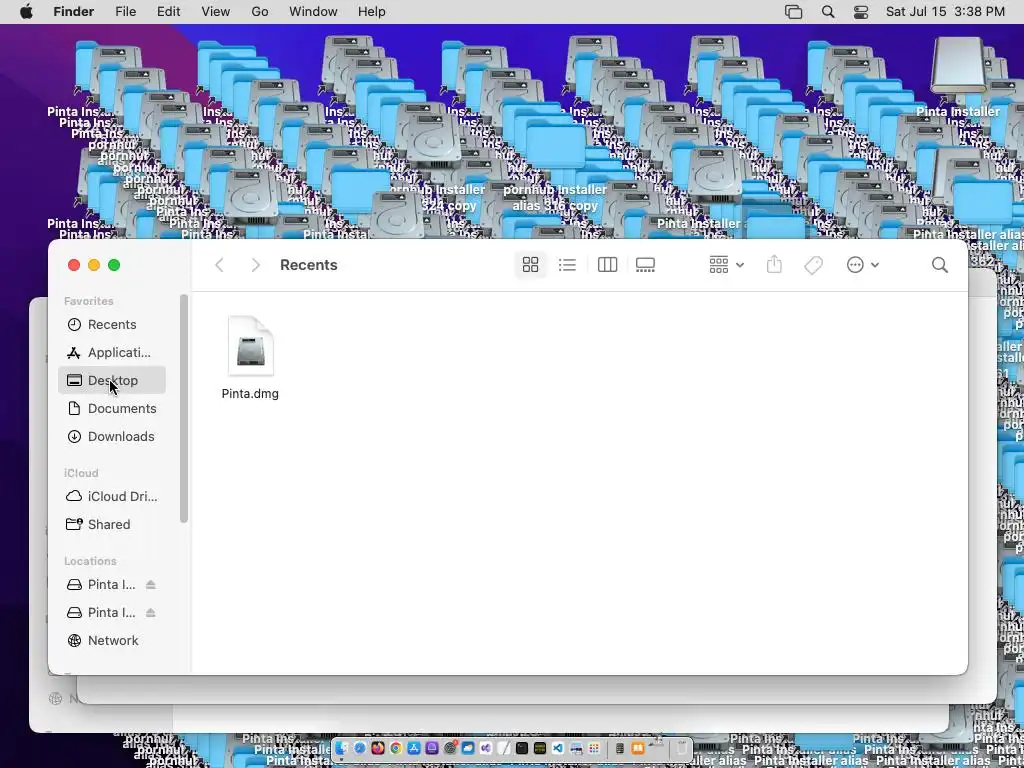Open the File menu
The image size is (1024, 768).
tap(125, 12)
